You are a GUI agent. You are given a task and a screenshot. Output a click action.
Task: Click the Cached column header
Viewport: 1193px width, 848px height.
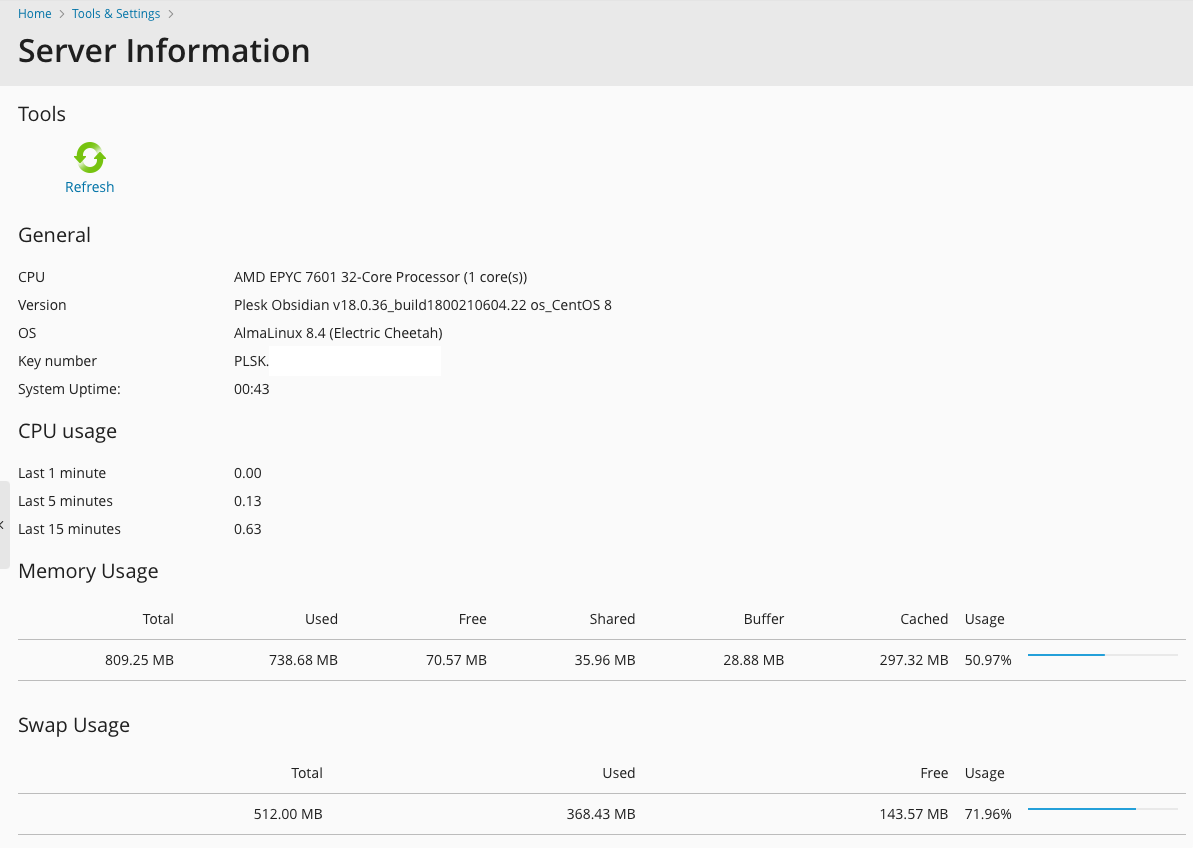[x=924, y=619]
